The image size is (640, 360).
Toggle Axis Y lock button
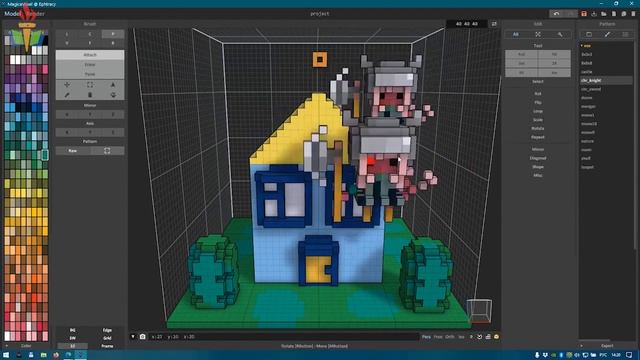click(90, 132)
